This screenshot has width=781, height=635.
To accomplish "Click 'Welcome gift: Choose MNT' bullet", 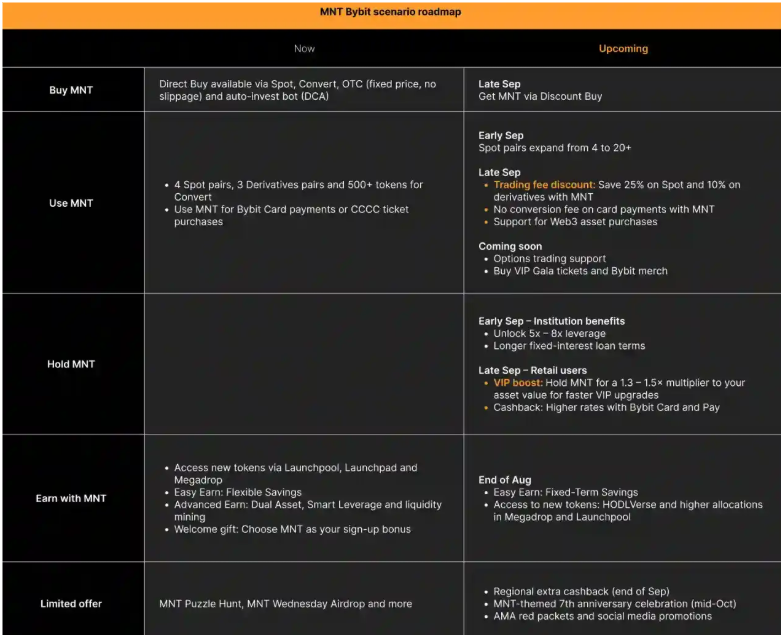I will coord(292,529).
